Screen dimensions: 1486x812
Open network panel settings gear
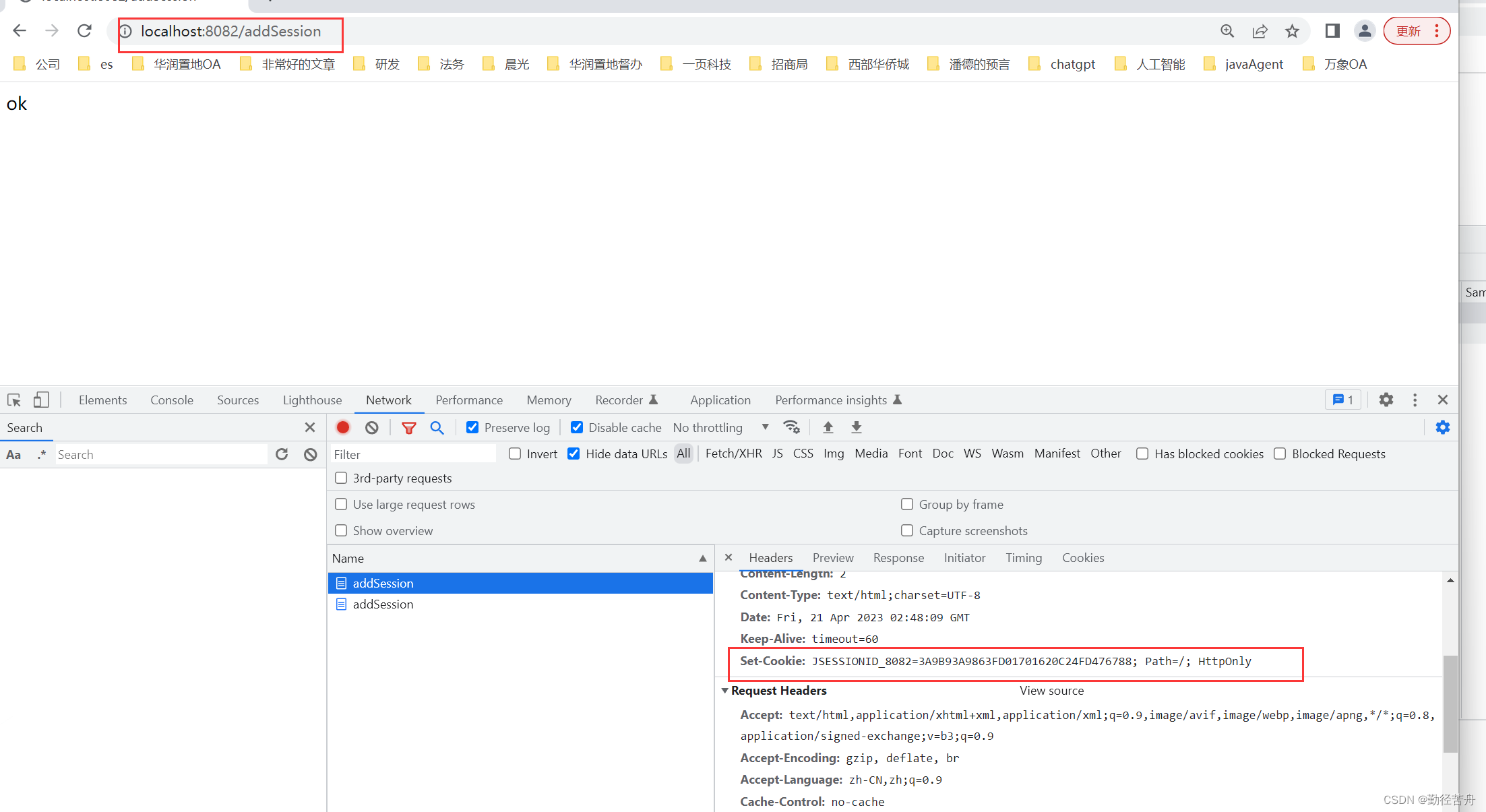coord(1443,427)
